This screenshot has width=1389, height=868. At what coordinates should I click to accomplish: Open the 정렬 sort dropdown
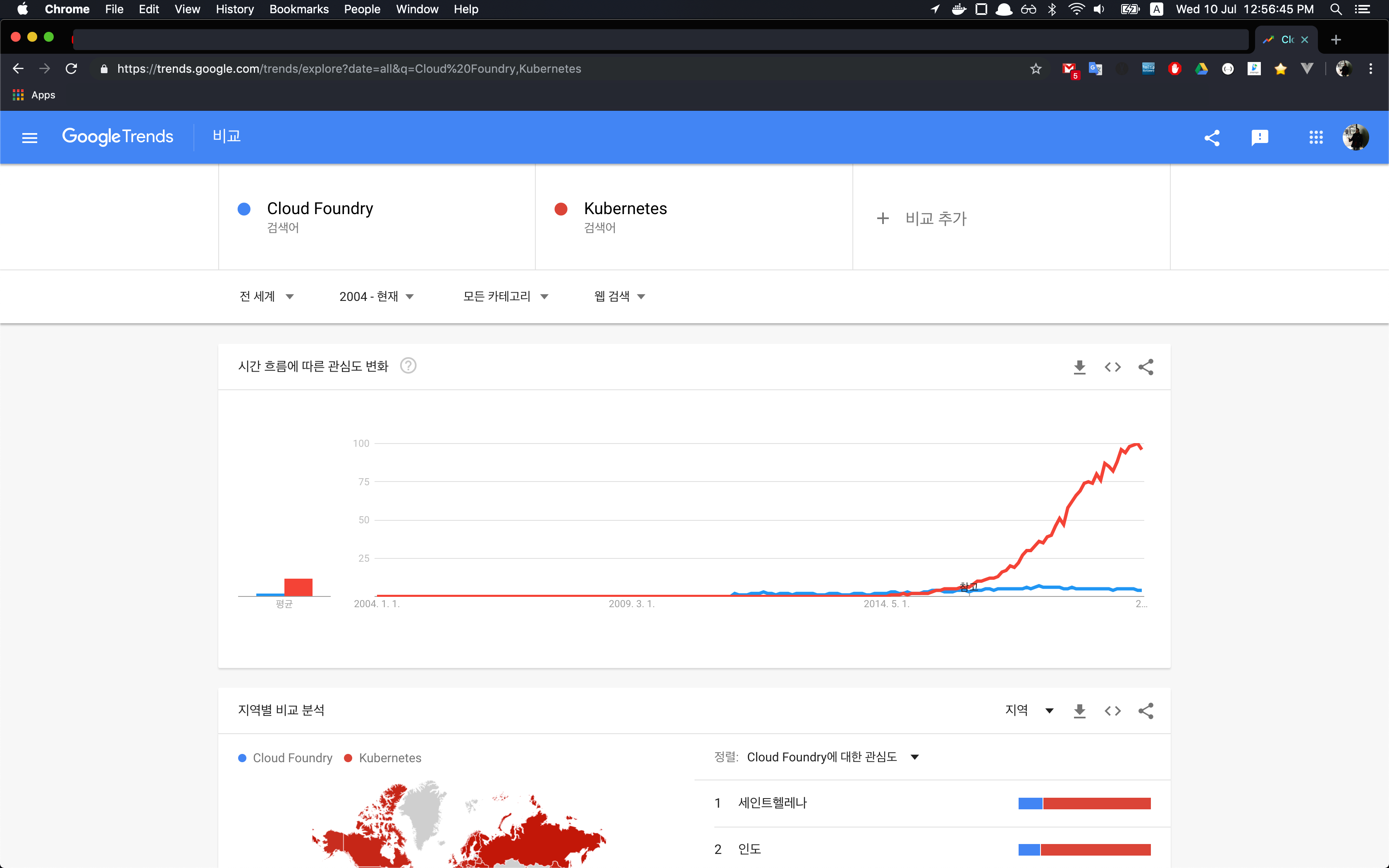833,757
